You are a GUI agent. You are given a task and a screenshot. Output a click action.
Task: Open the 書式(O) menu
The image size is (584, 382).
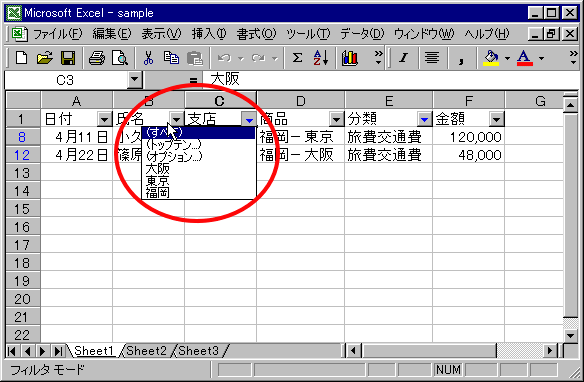click(x=256, y=34)
